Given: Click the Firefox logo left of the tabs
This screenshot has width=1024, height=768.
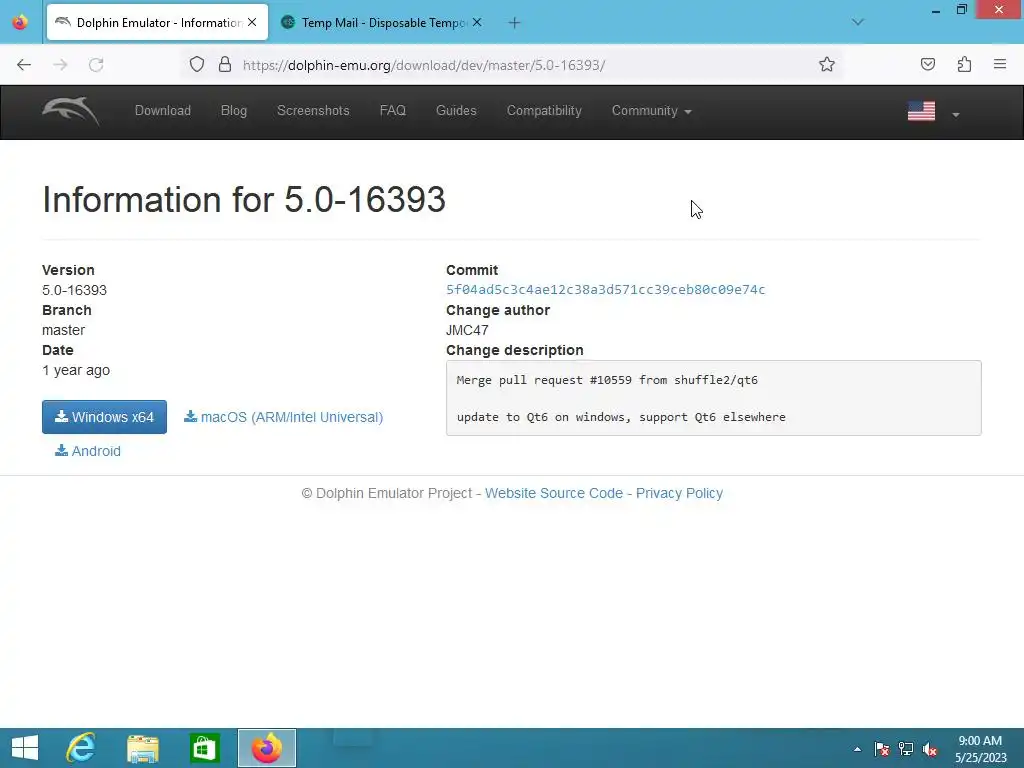Looking at the screenshot, I should [20, 22].
